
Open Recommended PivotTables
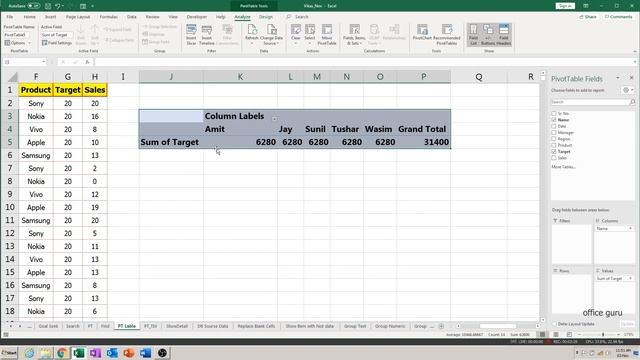[447, 34]
